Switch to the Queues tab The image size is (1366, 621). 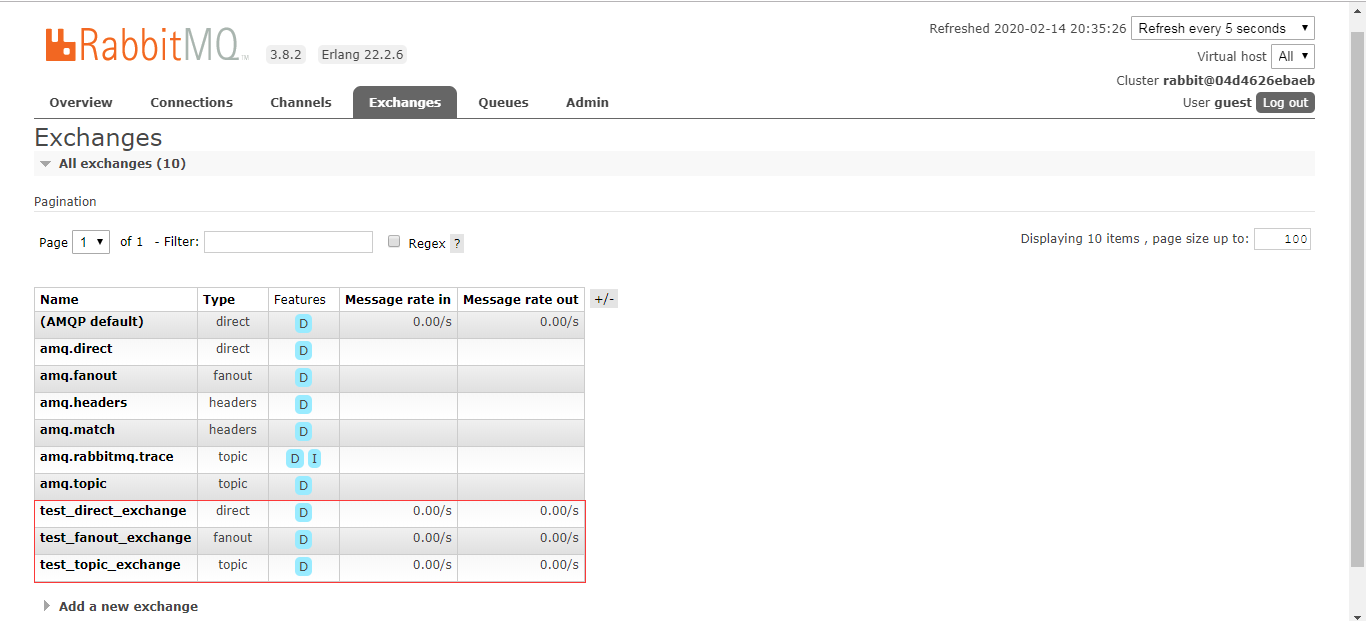pyautogui.click(x=503, y=102)
